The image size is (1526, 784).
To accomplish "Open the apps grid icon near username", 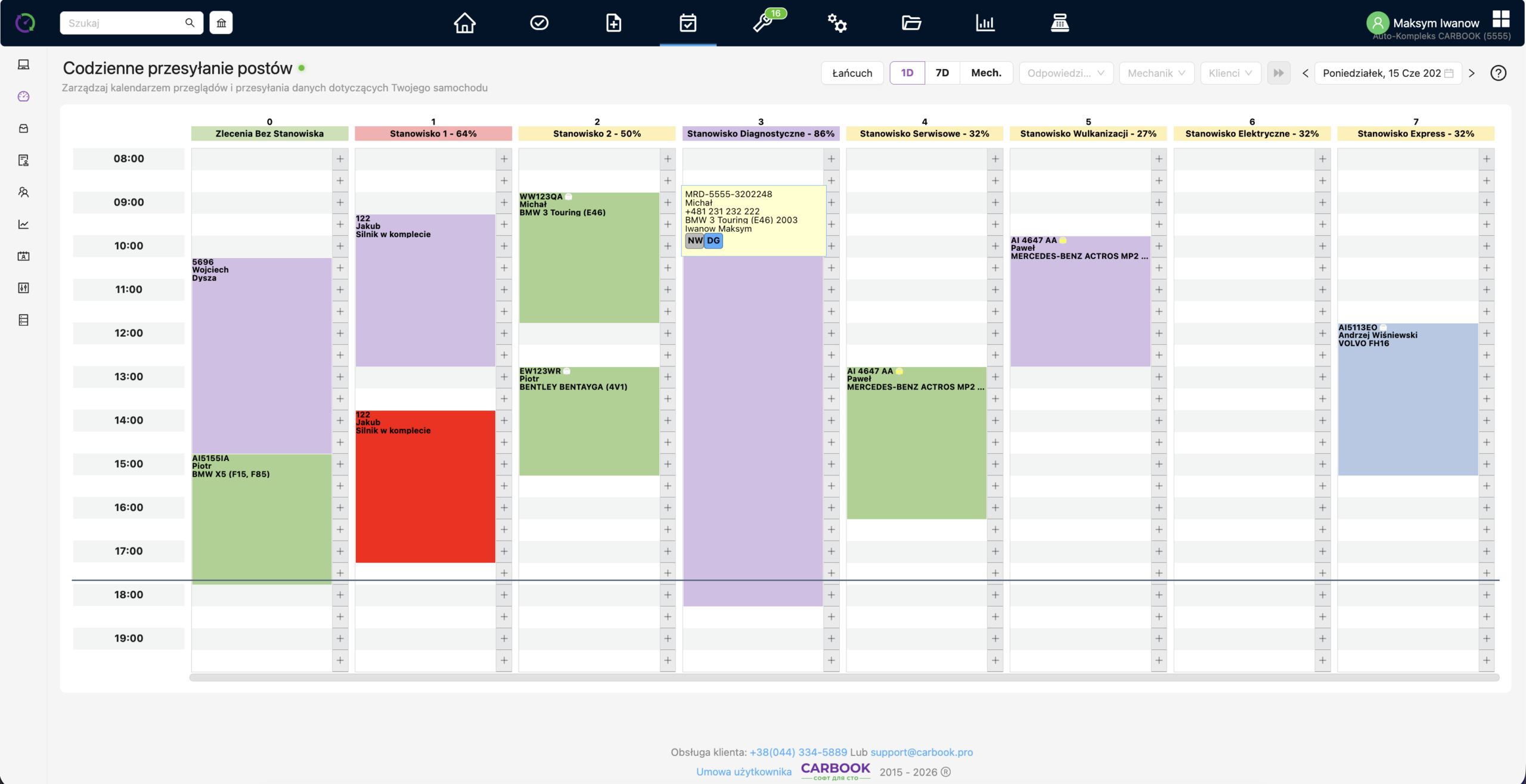I will (x=1500, y=19).
